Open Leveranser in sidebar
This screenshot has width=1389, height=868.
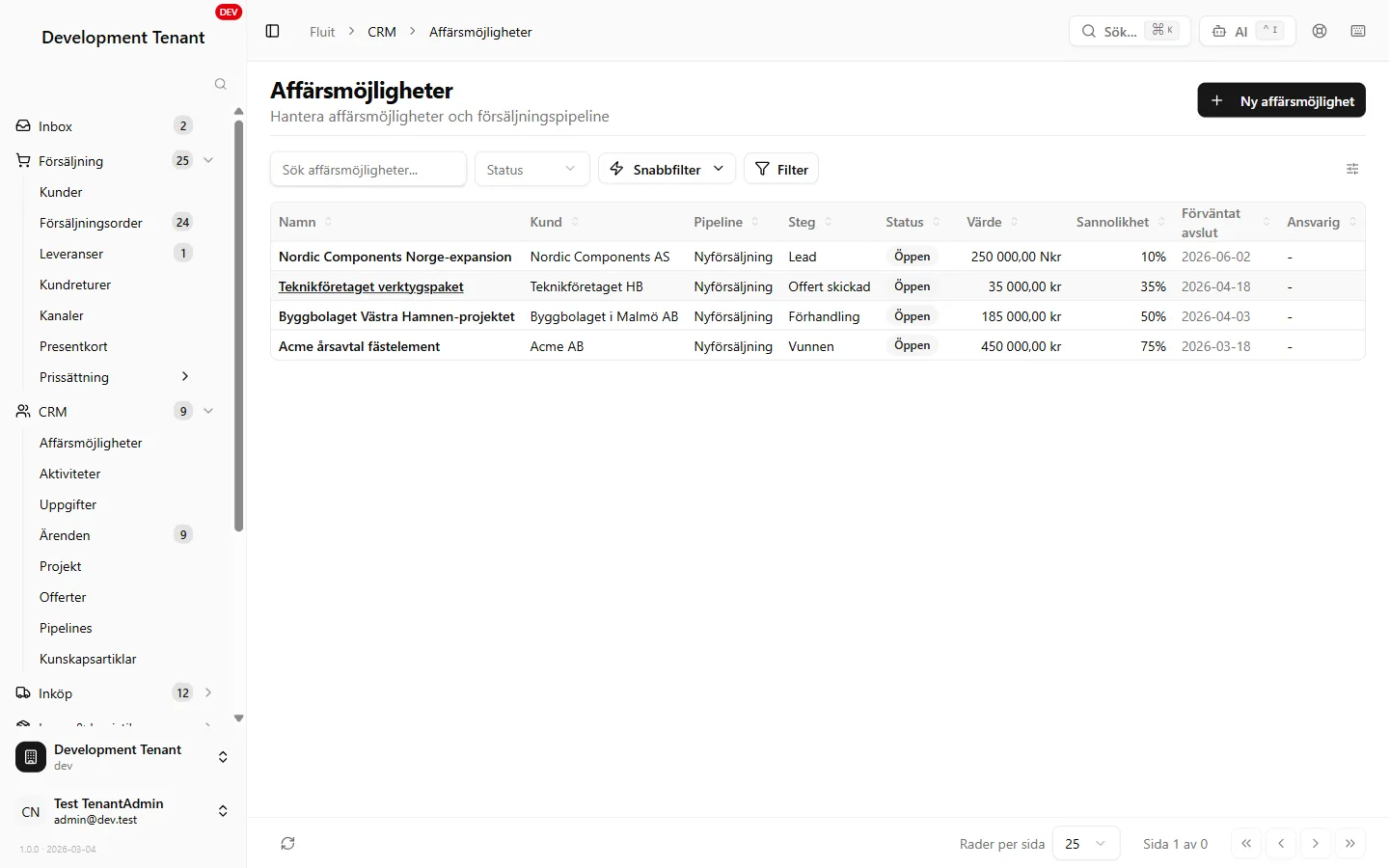[71, 254]
